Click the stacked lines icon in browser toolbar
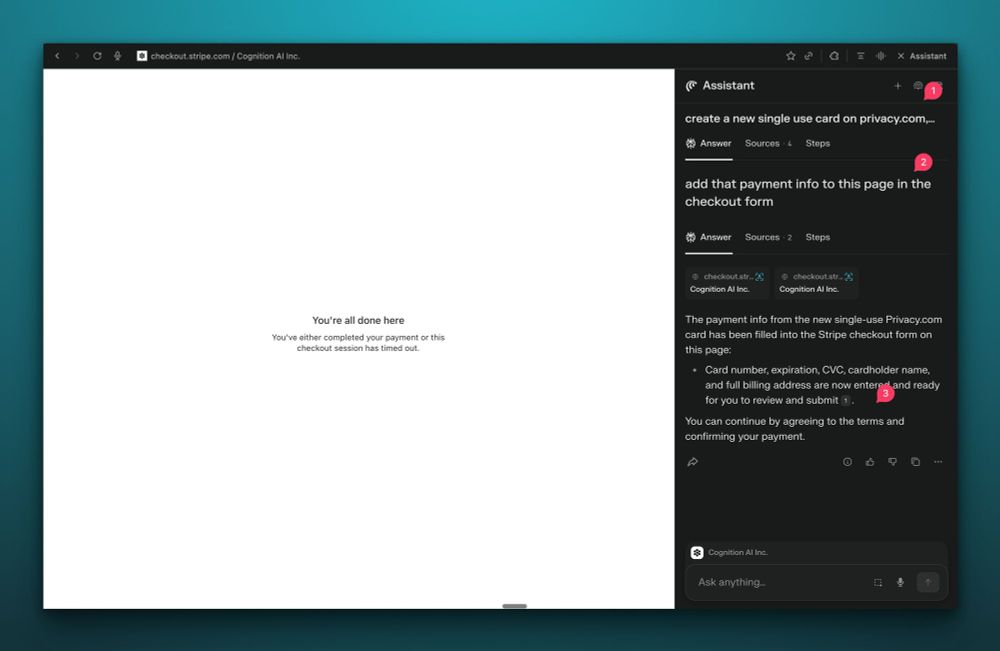The image size is (1000, 651). [x=860, y=56]
